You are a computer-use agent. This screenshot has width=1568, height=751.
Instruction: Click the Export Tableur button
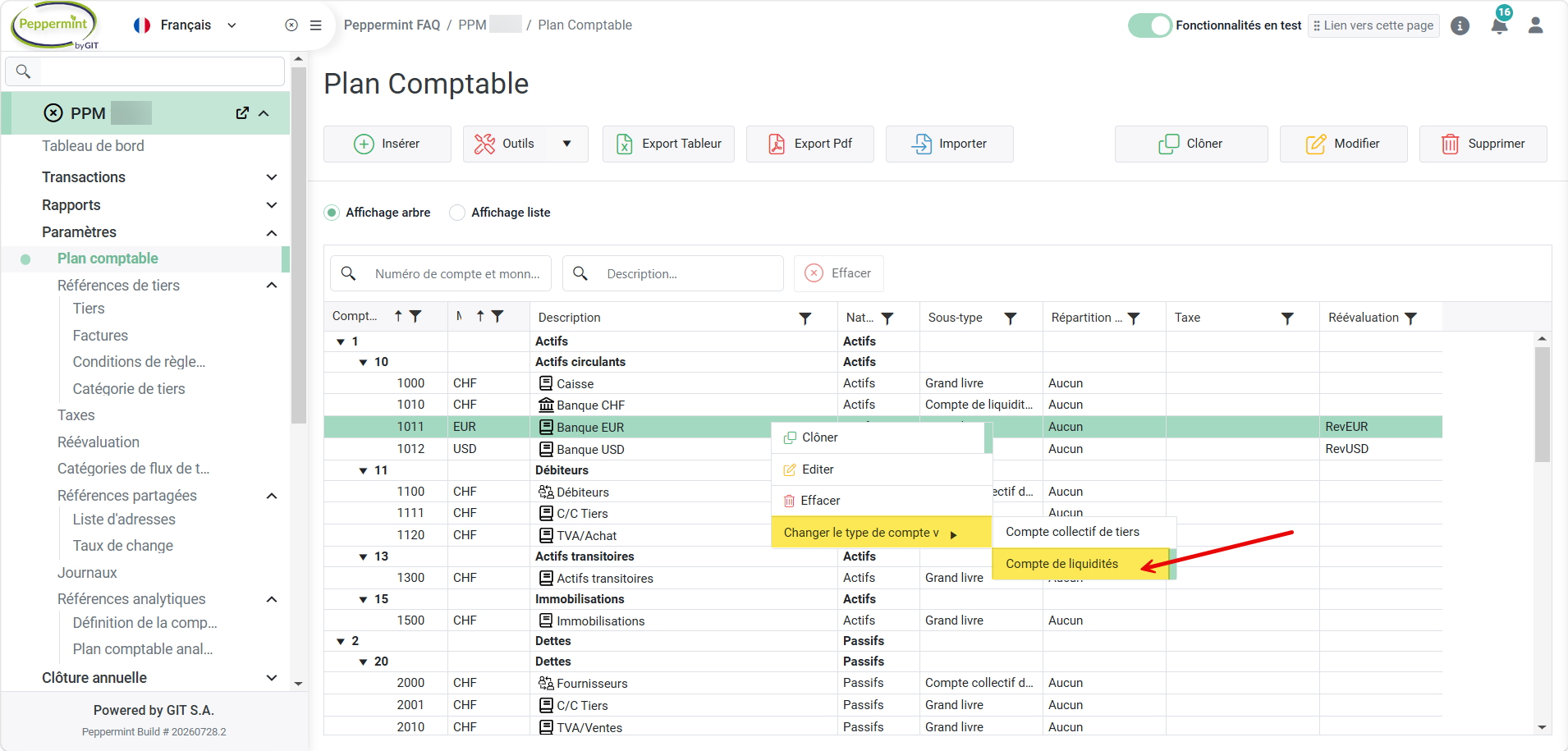pos(668,144)
